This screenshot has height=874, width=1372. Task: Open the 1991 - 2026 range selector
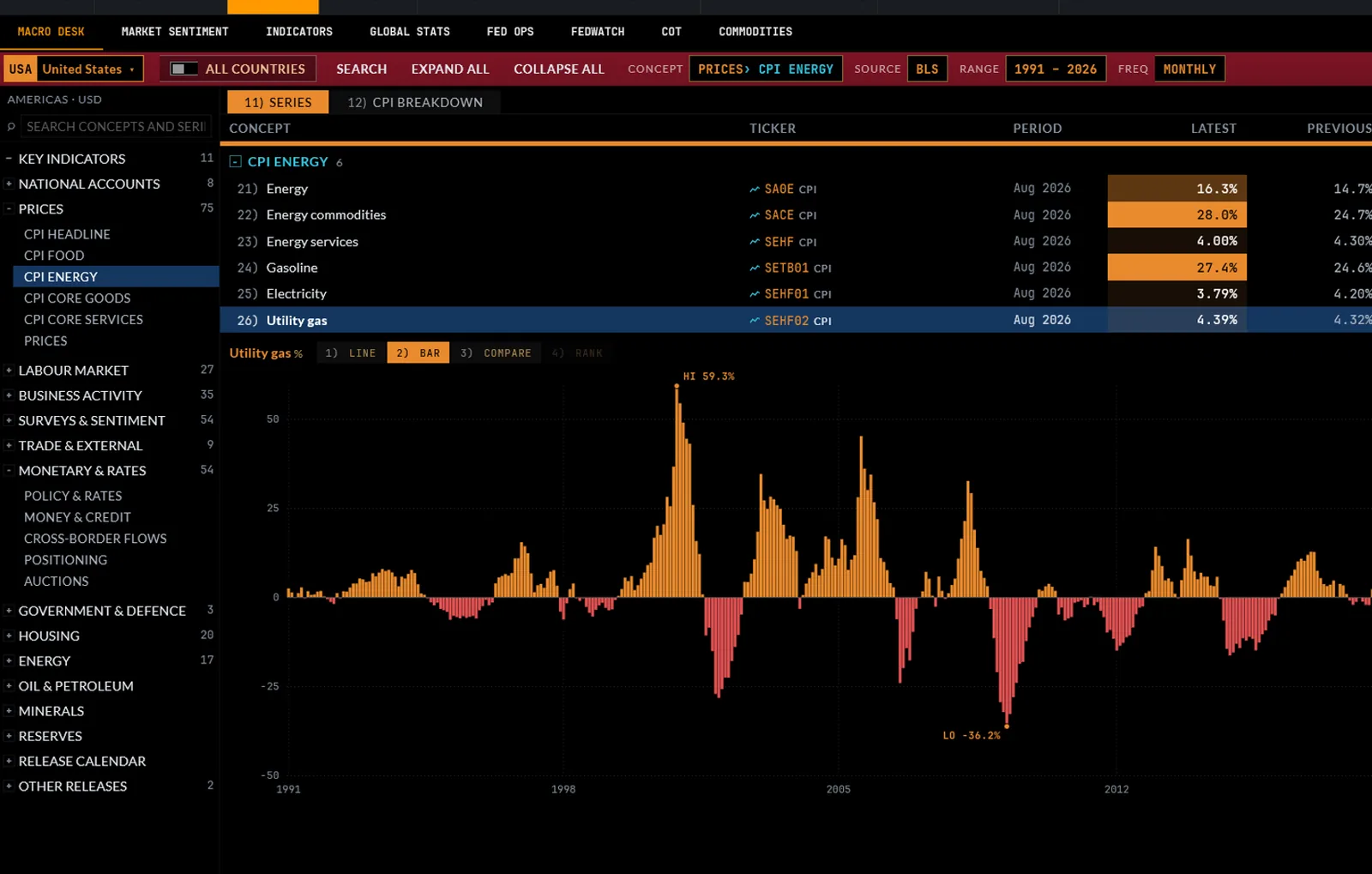pos(1056,69)
